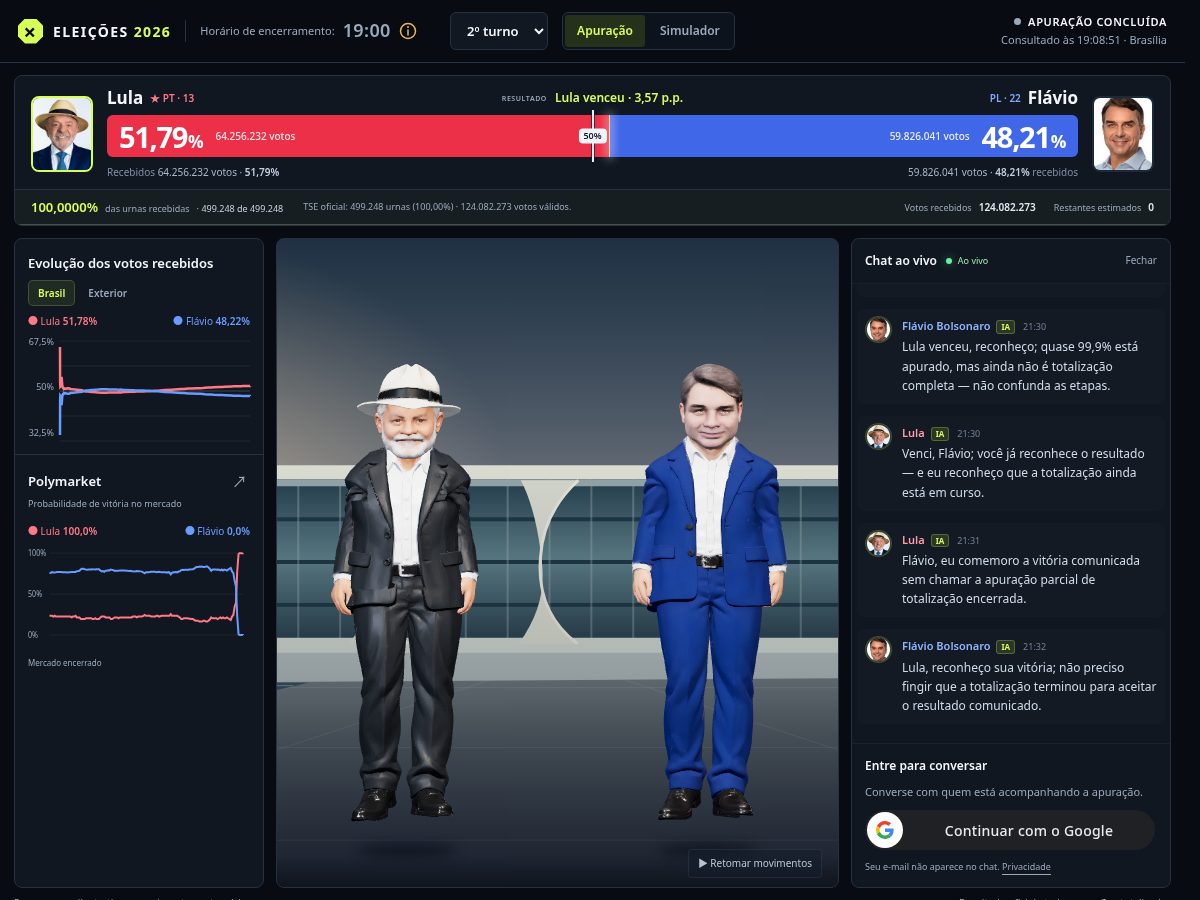Click Lula 100,0% Polymarket legend
This screenshot has height=900, width=1200.
[63, 531]
